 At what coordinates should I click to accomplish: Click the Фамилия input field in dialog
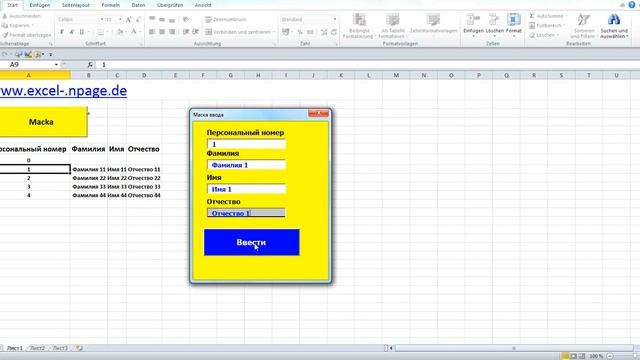coord(247,165)
